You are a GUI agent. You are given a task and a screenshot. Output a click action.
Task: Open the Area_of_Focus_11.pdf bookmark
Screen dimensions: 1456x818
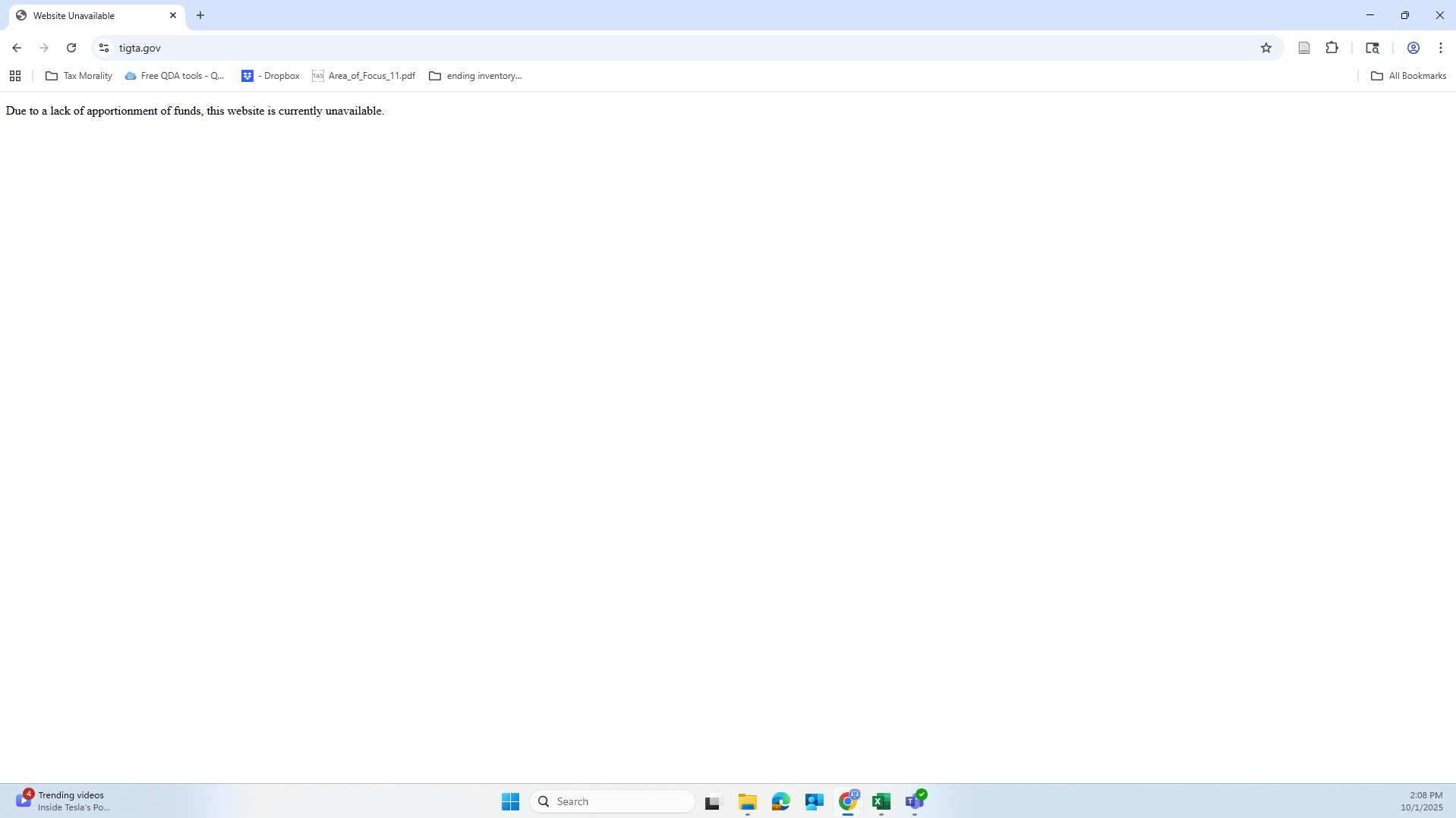[x=364, y=76]
